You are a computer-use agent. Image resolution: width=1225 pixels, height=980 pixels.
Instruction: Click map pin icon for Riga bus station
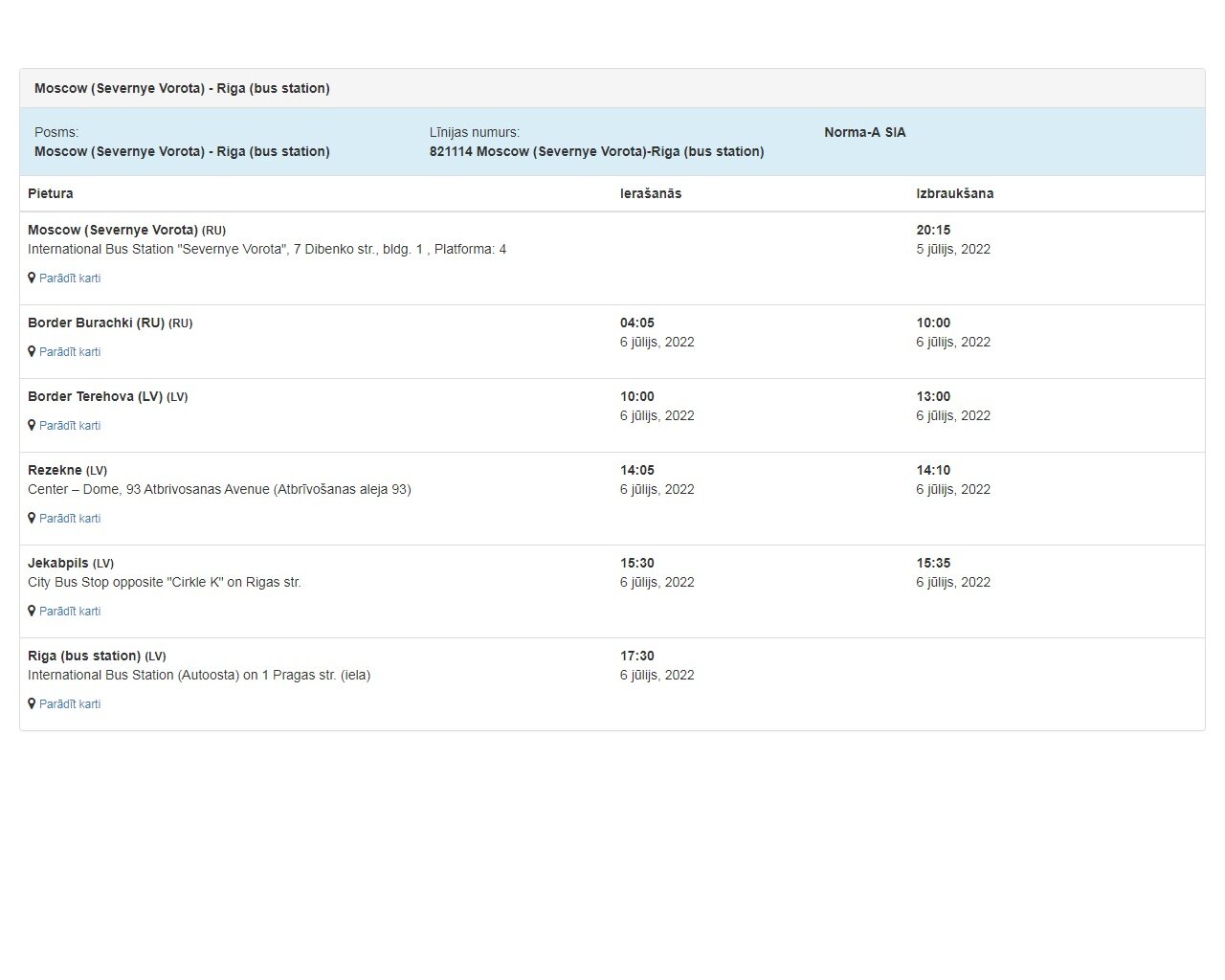coord(32,704)
